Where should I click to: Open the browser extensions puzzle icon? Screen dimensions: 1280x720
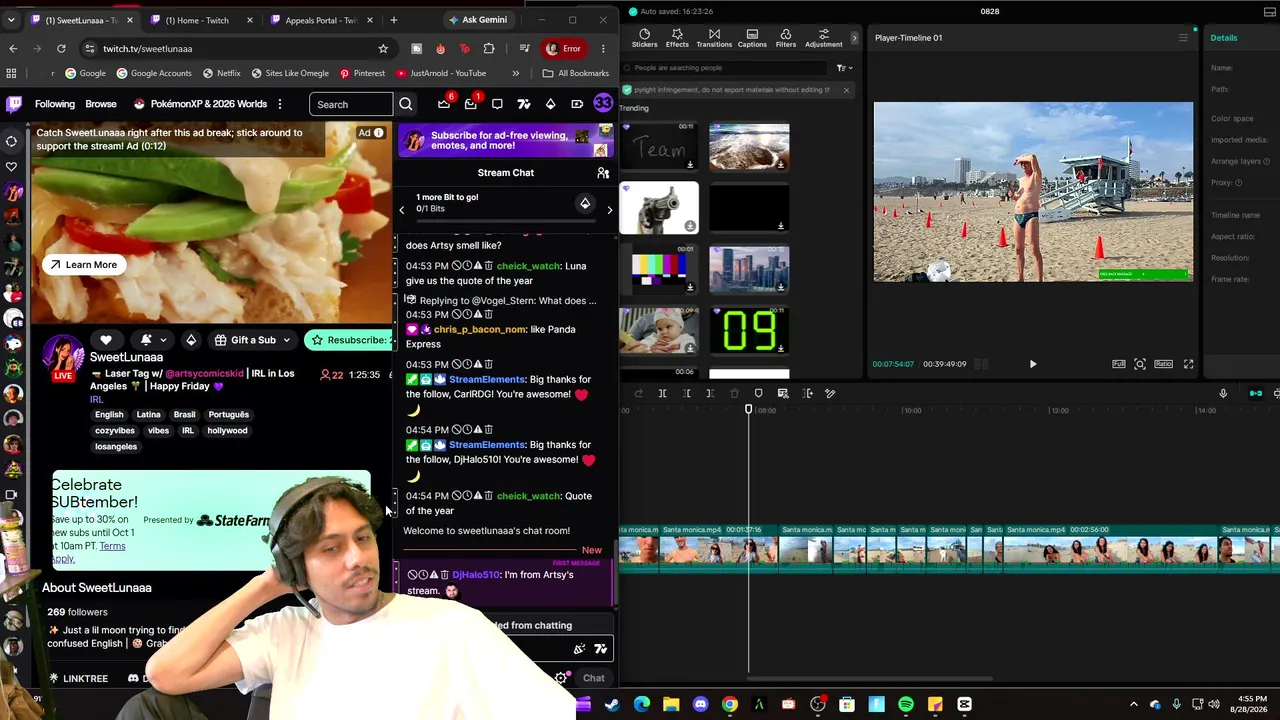(x=489, y=48)
